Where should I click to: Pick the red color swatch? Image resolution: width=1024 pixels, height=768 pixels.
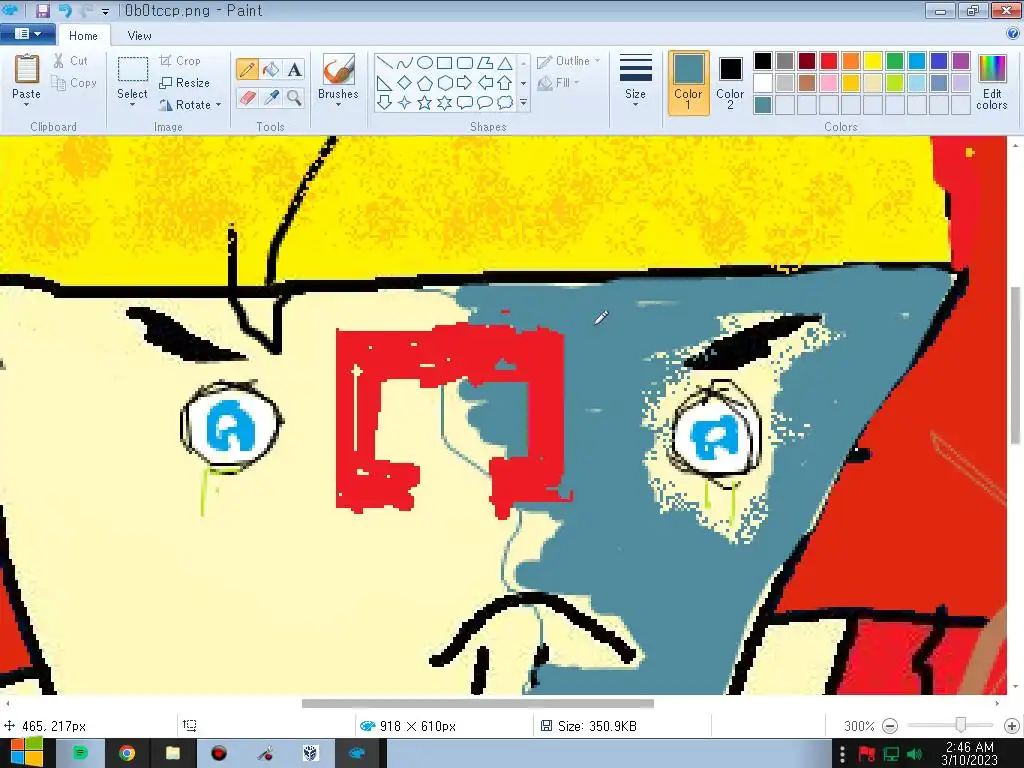829,61
